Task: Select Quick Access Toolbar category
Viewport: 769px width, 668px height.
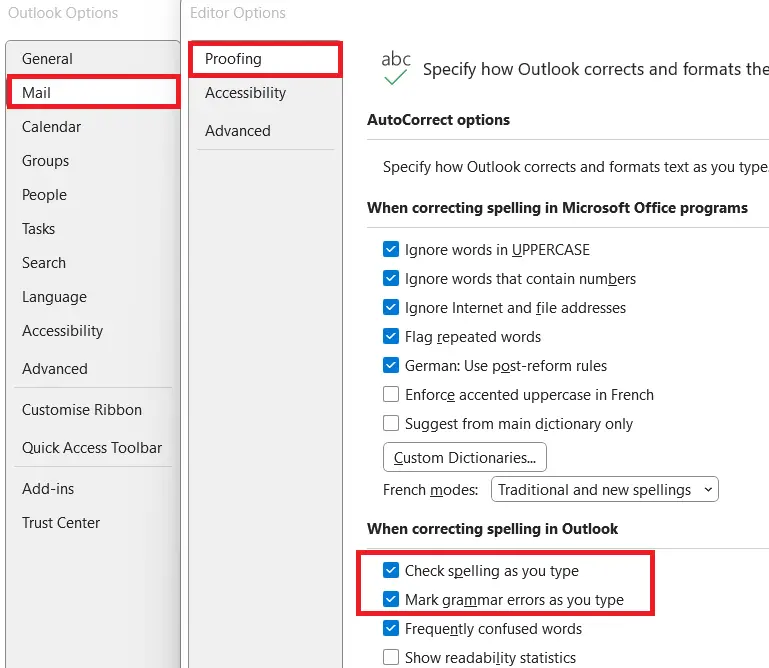Action: [x=92, y=448]
